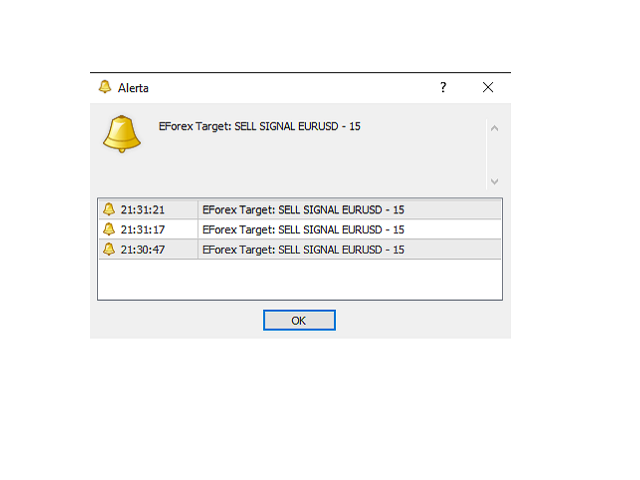Click the scroll up arrow in message area
The width and height of the screenshot is (640, 480).
(494, 129)
